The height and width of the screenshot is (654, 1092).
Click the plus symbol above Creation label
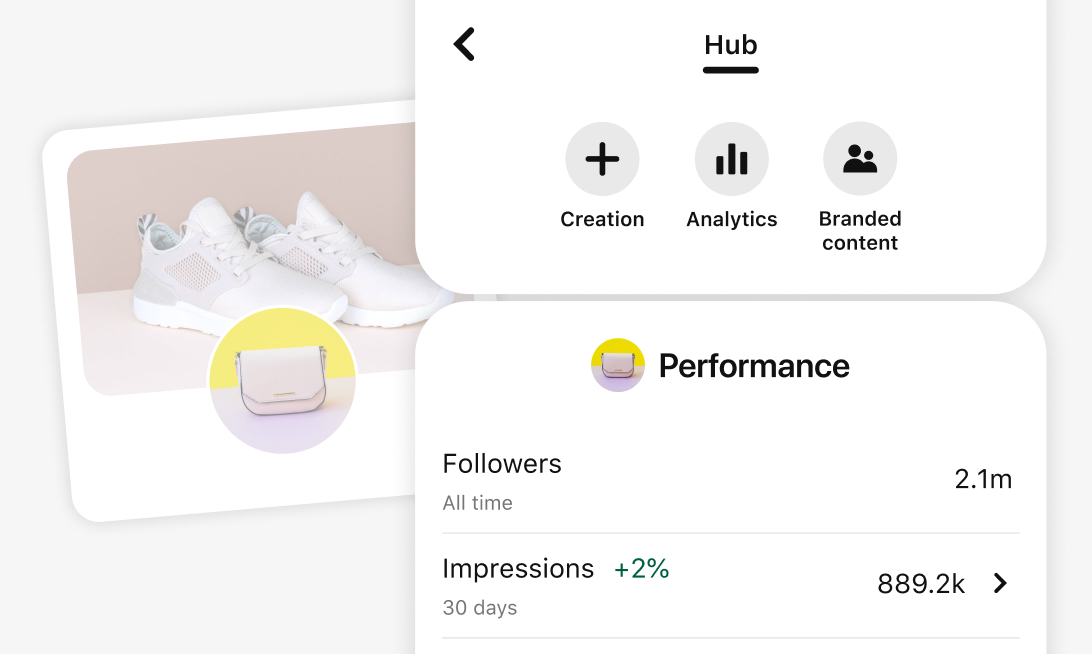point(602,158)
